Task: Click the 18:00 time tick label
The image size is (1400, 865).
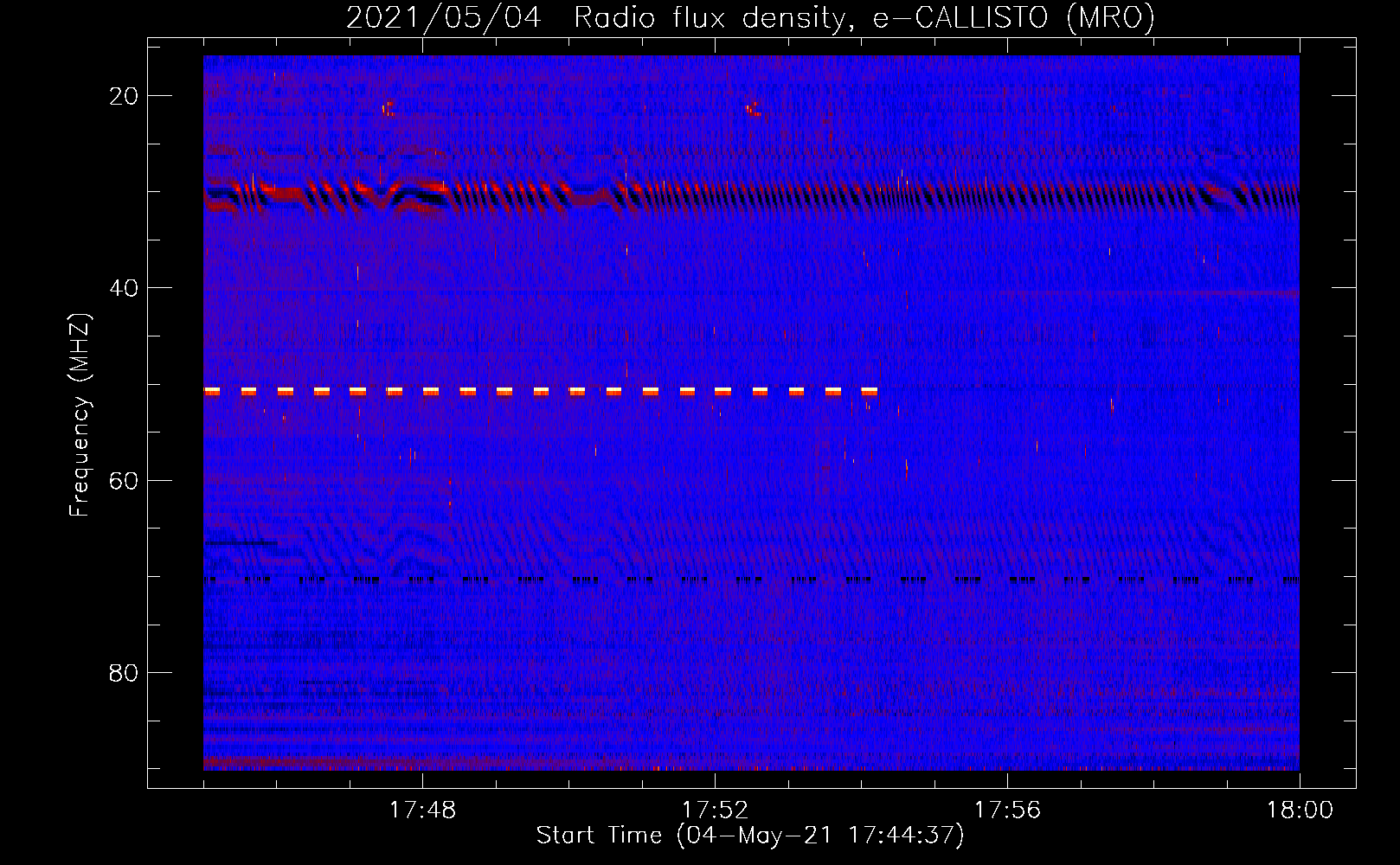Action: (1300, 811)
